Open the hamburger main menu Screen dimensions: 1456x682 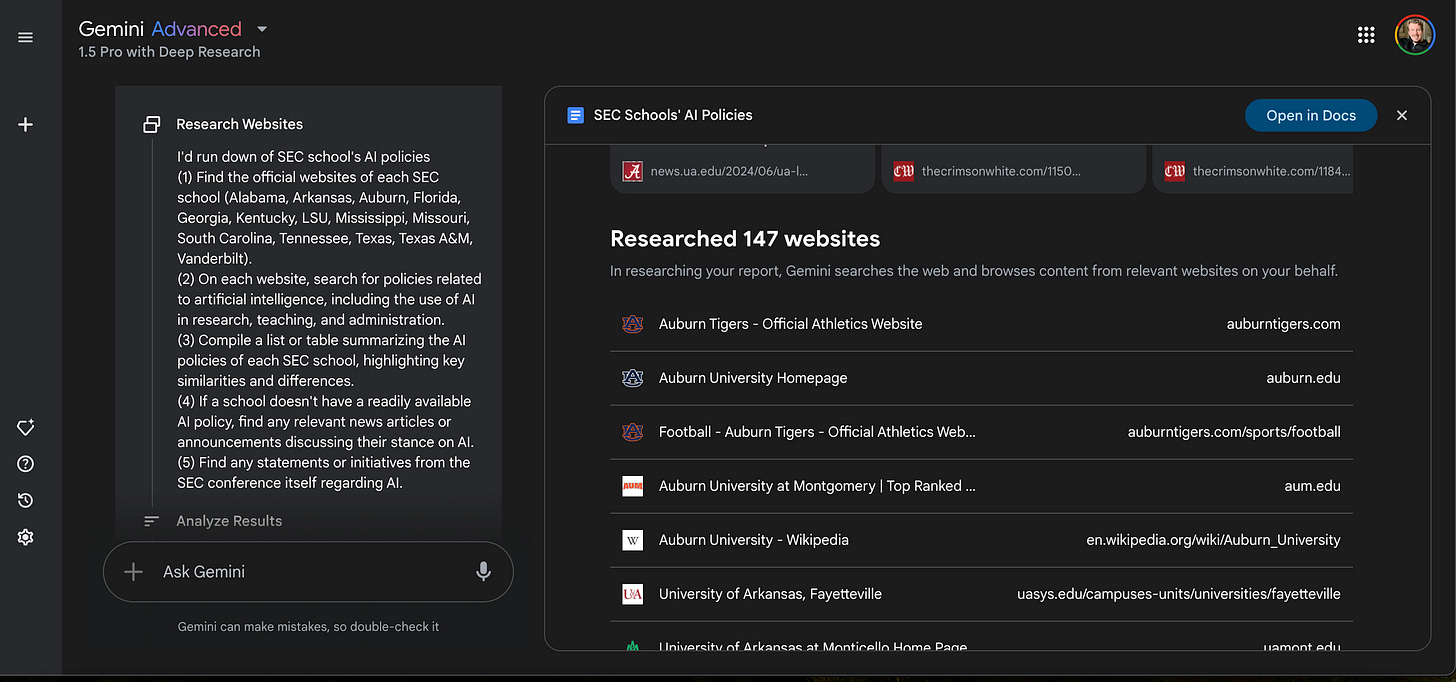[26, 37]
